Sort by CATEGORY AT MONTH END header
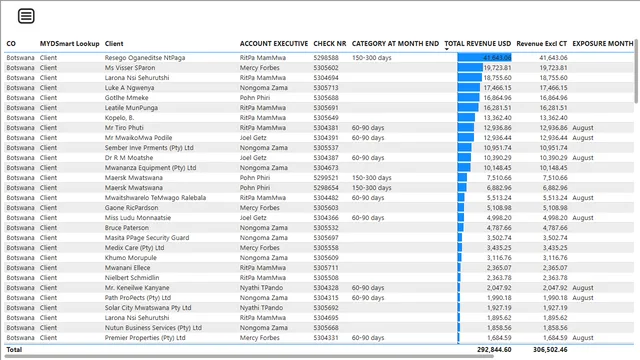Screen dimensions: 640x360 (396, 44)
